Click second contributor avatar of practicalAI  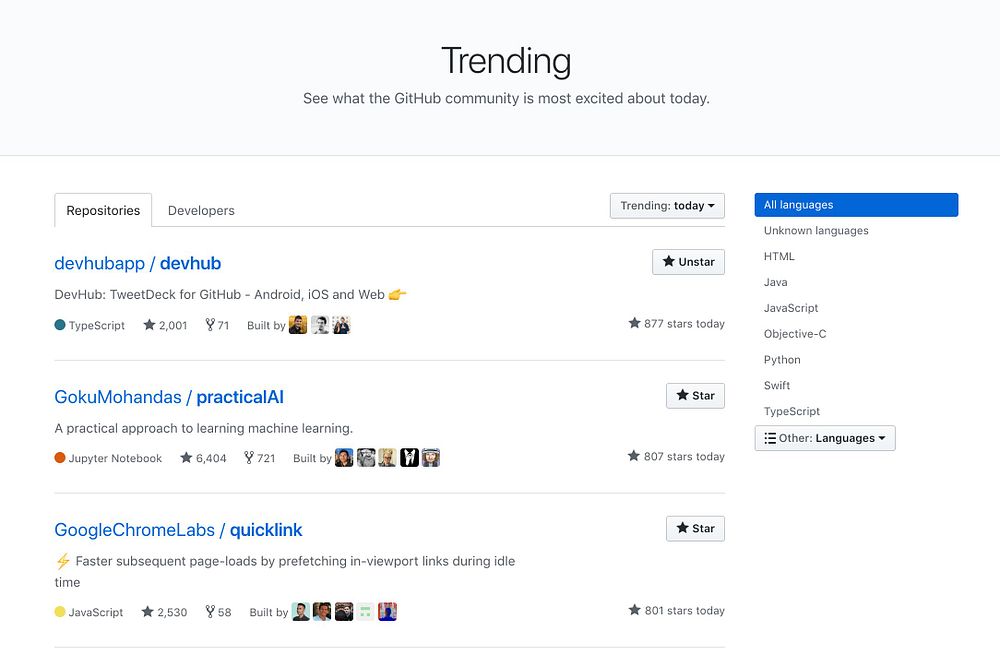(x=365, y=458)
